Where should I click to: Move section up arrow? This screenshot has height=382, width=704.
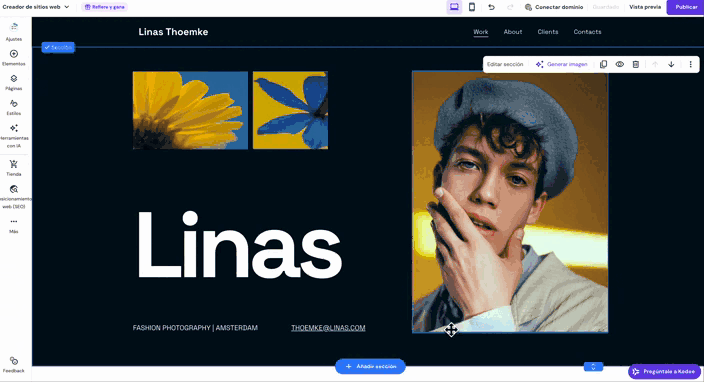pyautogui.click(x=655, y=64)
